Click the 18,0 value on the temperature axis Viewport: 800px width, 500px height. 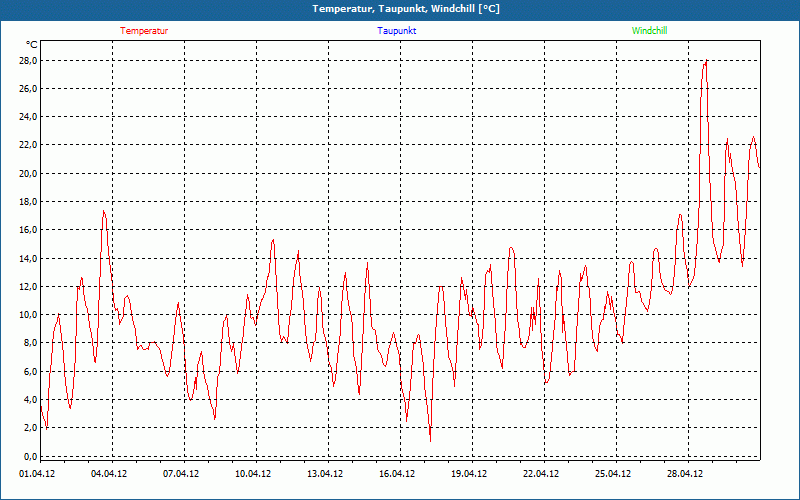pyautogui.click(x=28, y=202)
